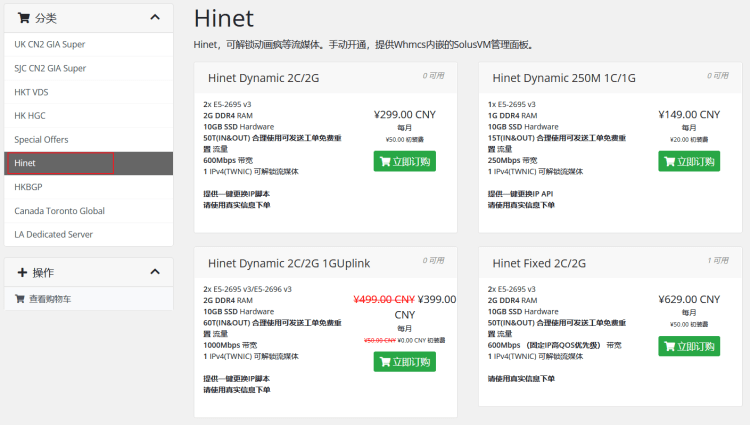This screenshot has width=750, height=425.
Task: Click the cart icon beside 查看购物车
Action: [20, 299]
